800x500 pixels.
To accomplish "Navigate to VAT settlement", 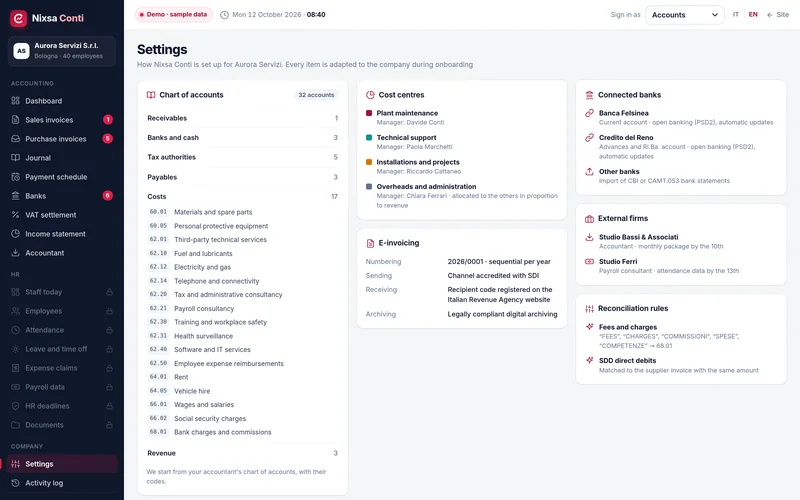I will point(62,215).
